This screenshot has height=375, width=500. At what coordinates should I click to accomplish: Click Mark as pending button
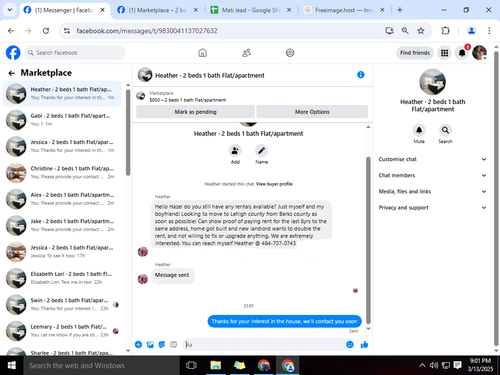coord(195,112)
